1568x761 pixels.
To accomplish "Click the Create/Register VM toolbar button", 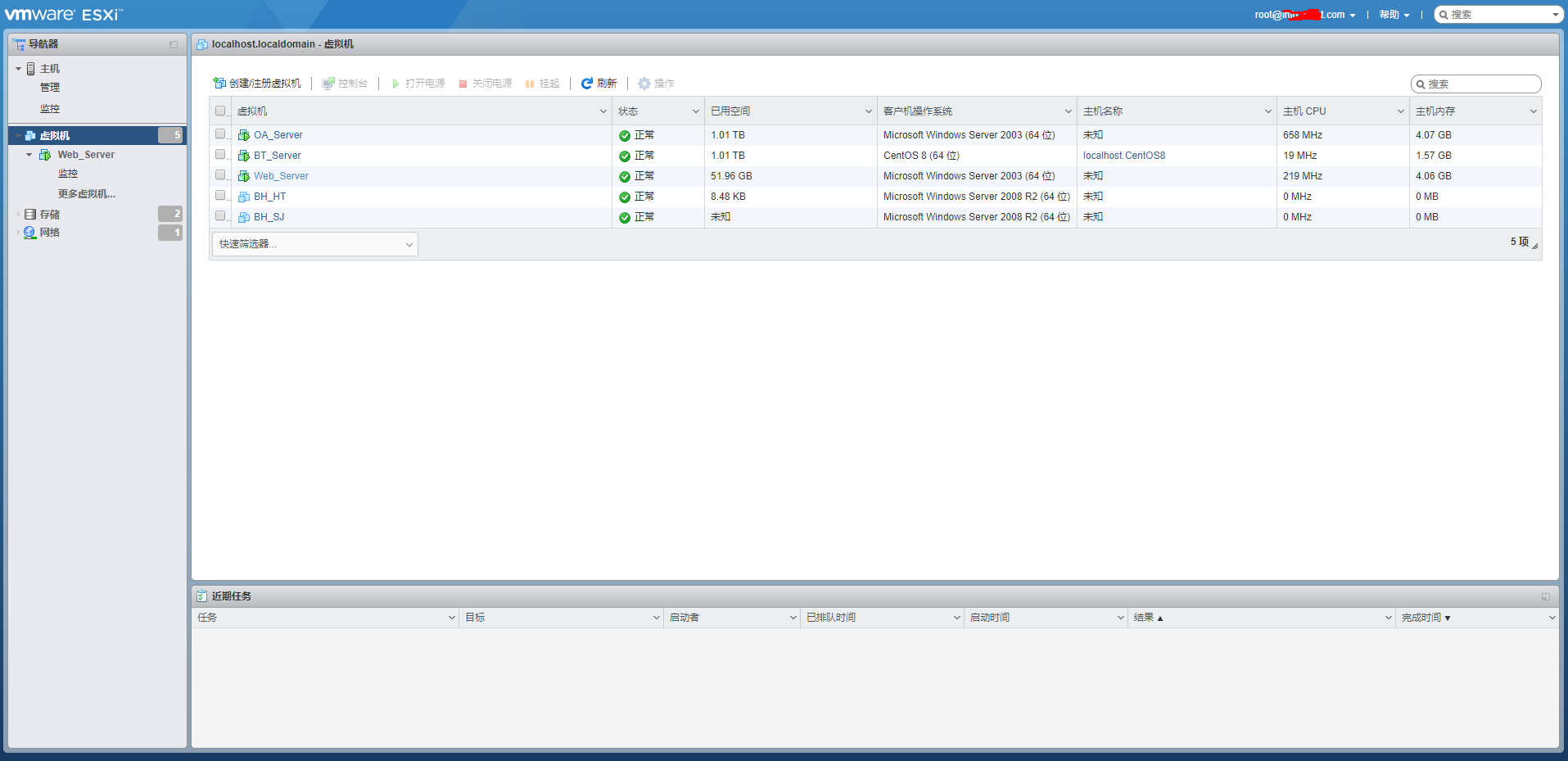I will (x=257, y=84).
